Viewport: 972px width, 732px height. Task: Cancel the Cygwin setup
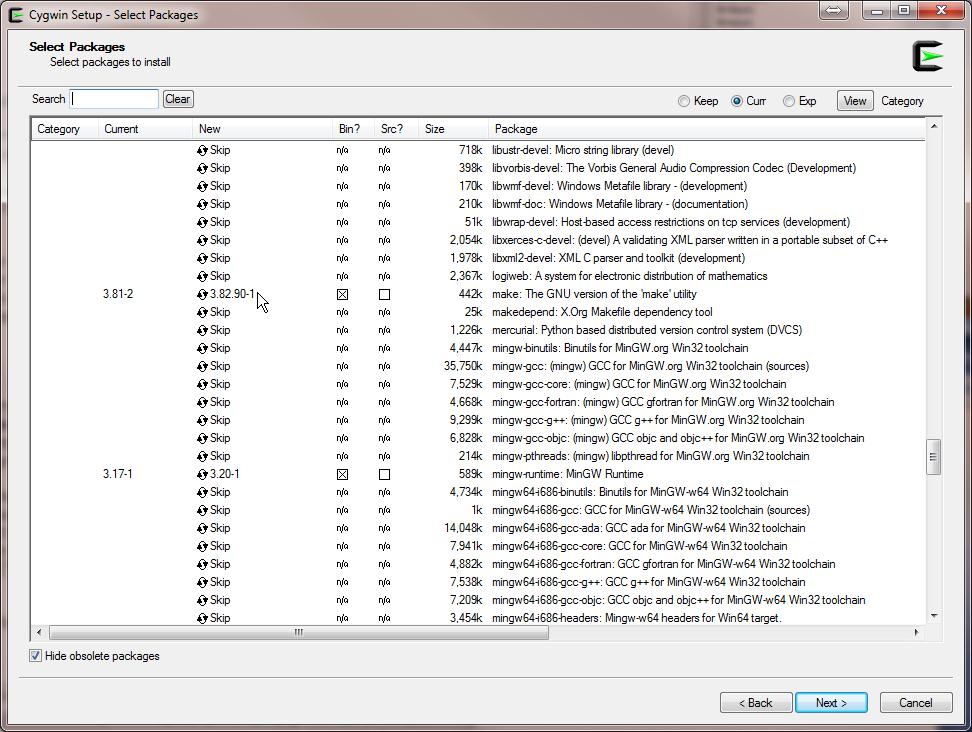tap(916, 703)
